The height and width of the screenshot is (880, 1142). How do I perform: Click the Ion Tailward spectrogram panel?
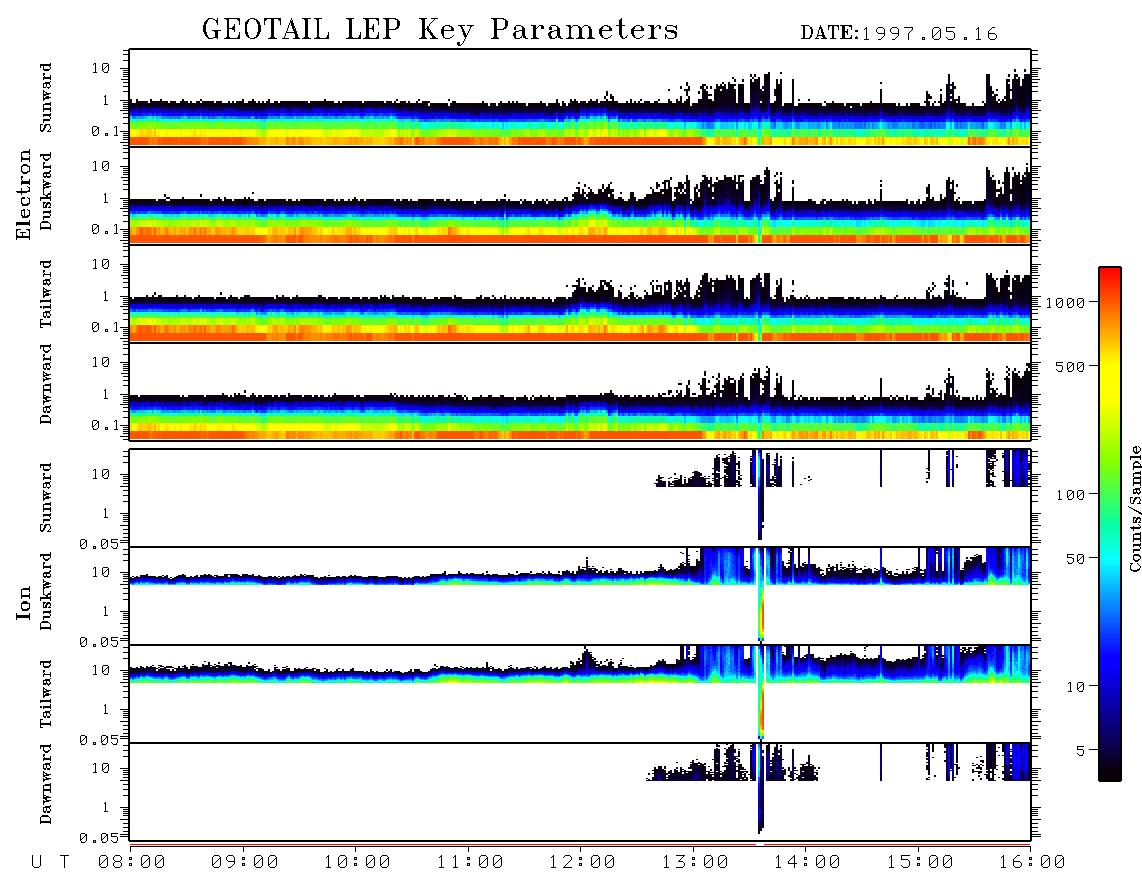tap(580, 694)
